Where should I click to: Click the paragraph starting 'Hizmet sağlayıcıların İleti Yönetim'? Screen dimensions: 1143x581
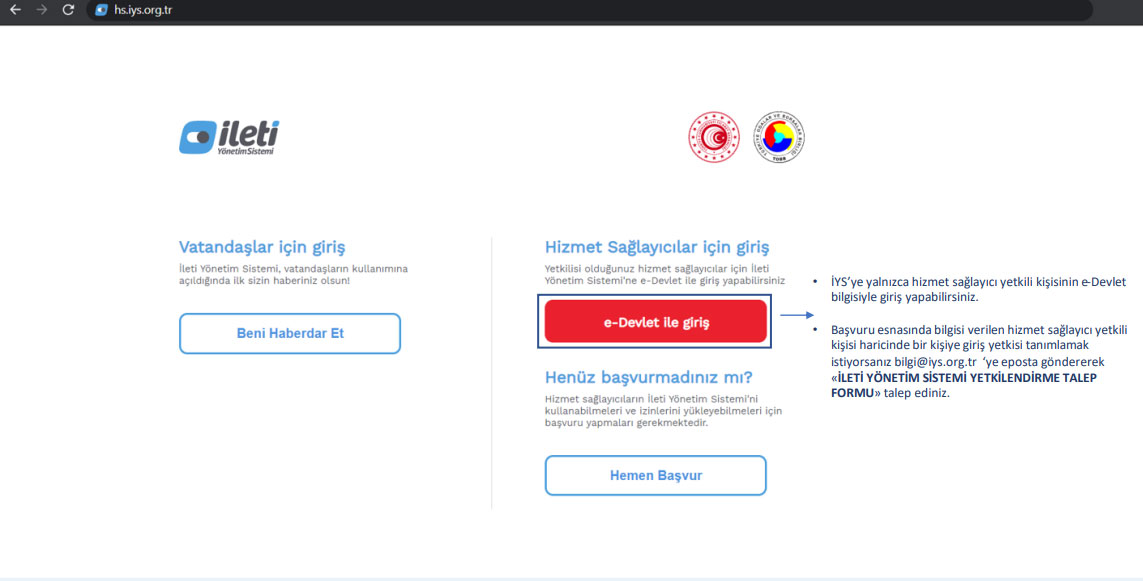pos(663,410)
